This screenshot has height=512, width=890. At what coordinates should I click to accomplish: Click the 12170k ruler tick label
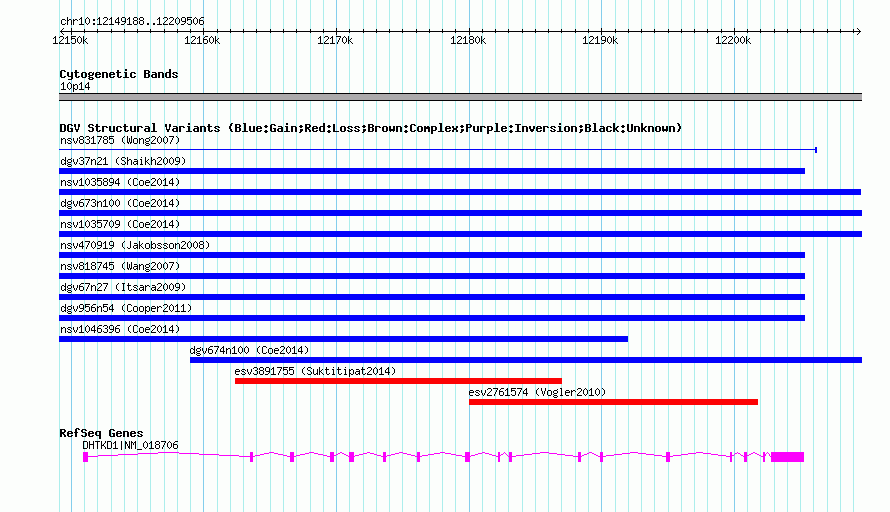click(335, 40)
